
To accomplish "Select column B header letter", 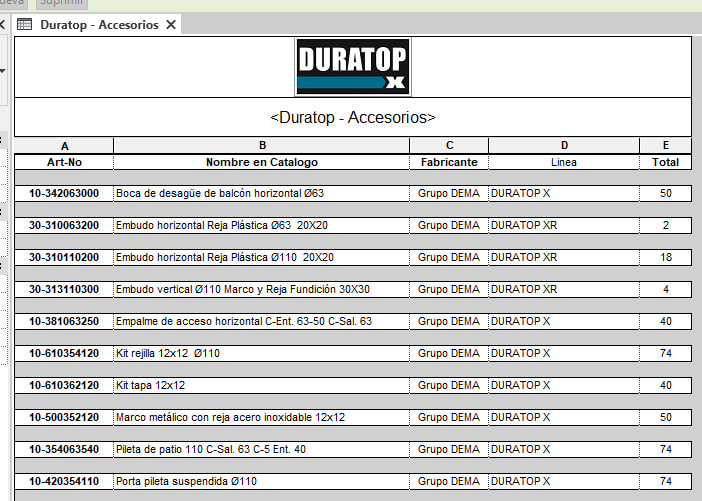I will tap(261, 146).
